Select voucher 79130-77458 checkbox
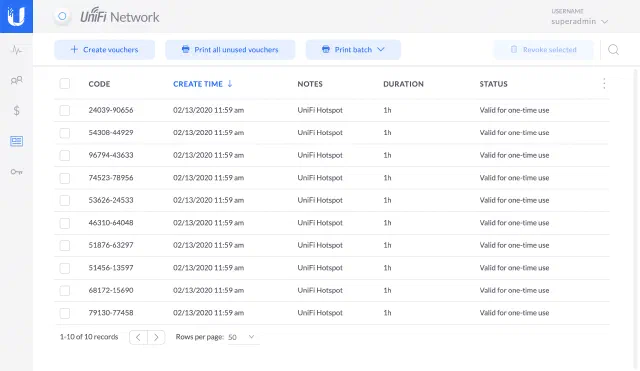The height and width of the screenshot is (371, 640). 64,313
